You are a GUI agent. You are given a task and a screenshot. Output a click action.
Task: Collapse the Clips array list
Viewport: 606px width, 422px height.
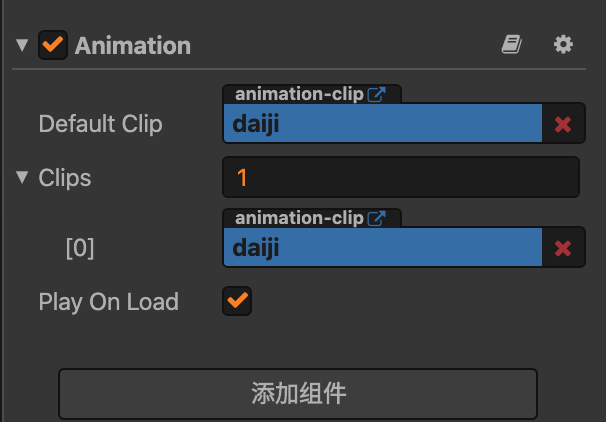22,178
